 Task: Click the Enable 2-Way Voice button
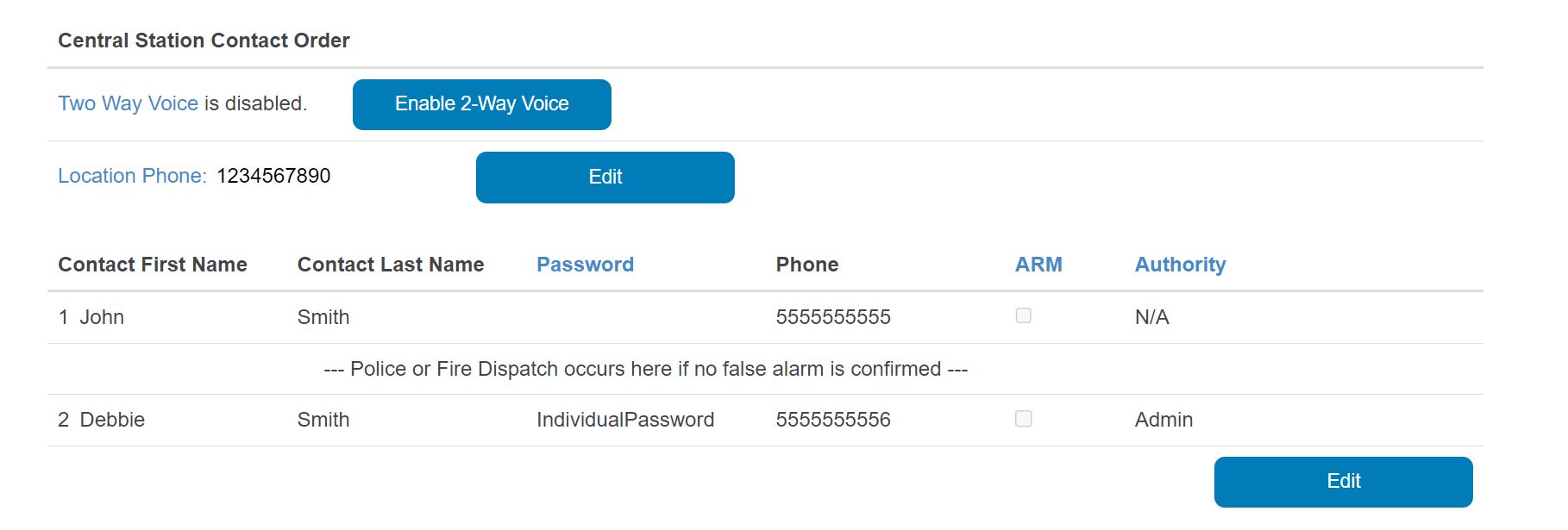click(x=481, y=104)
